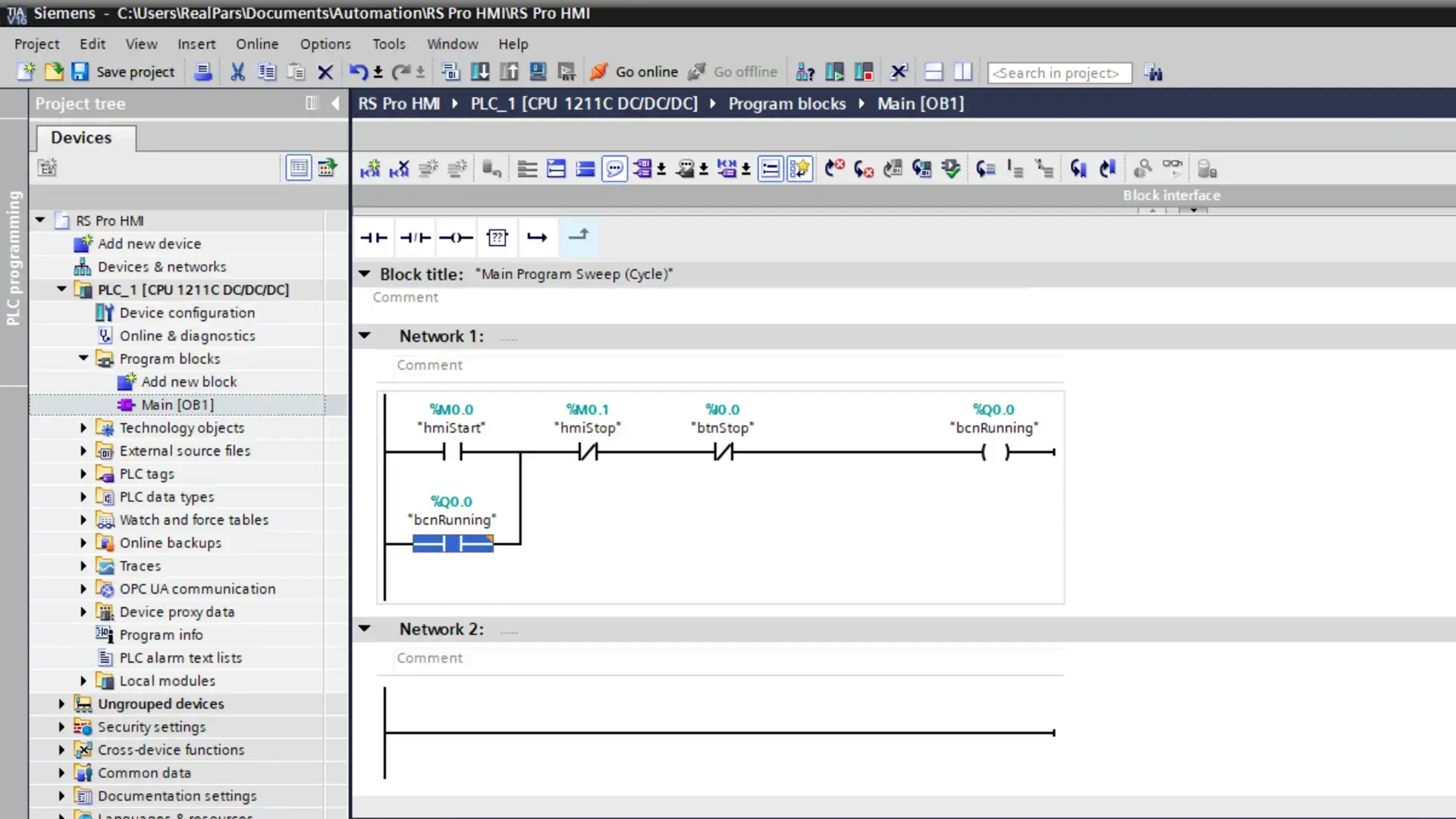
Task: Expand the Technology objects tree item
Action: [x=84, y=427]
